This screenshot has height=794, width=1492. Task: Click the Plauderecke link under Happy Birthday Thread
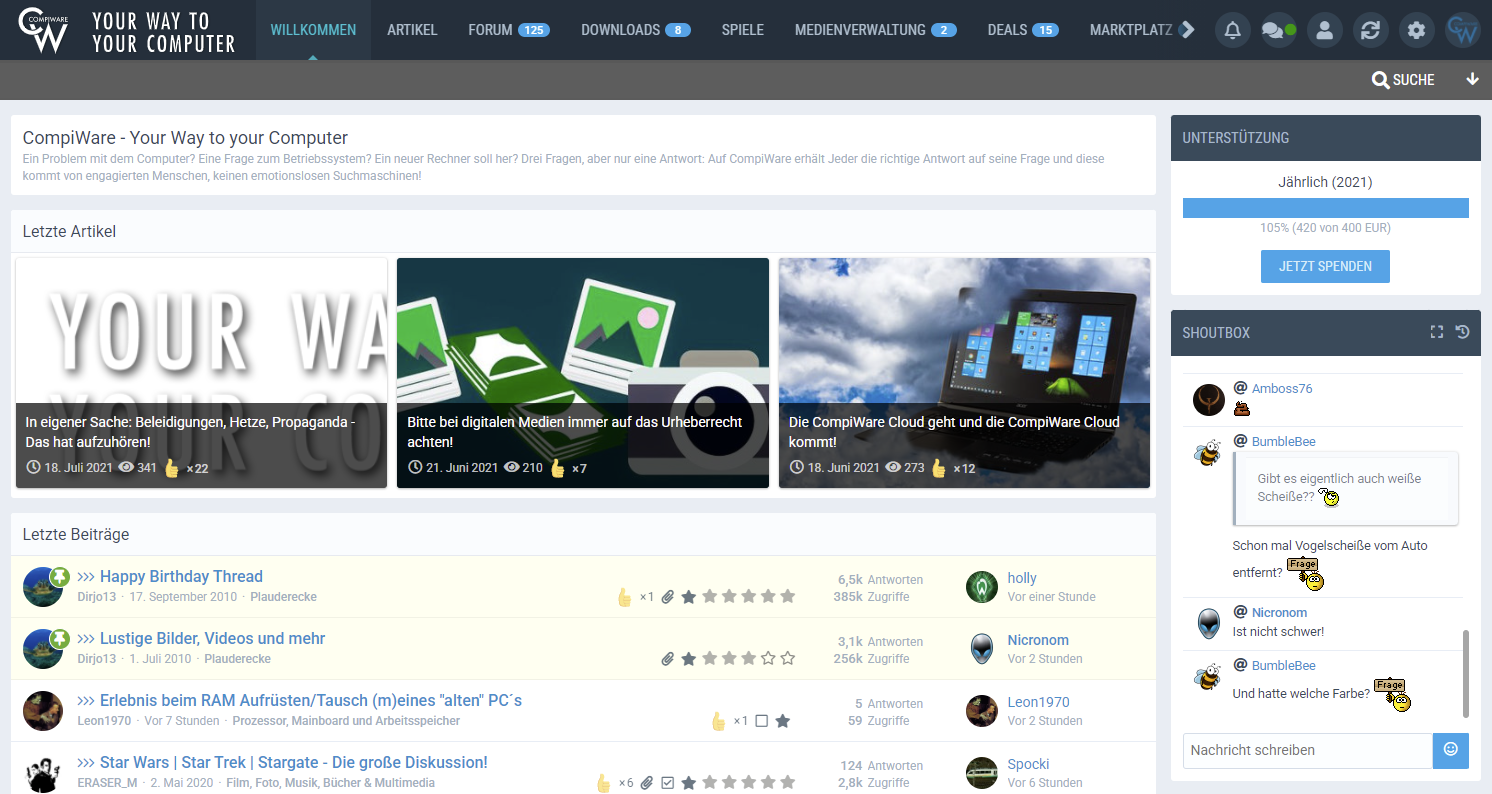coord(283,597)
